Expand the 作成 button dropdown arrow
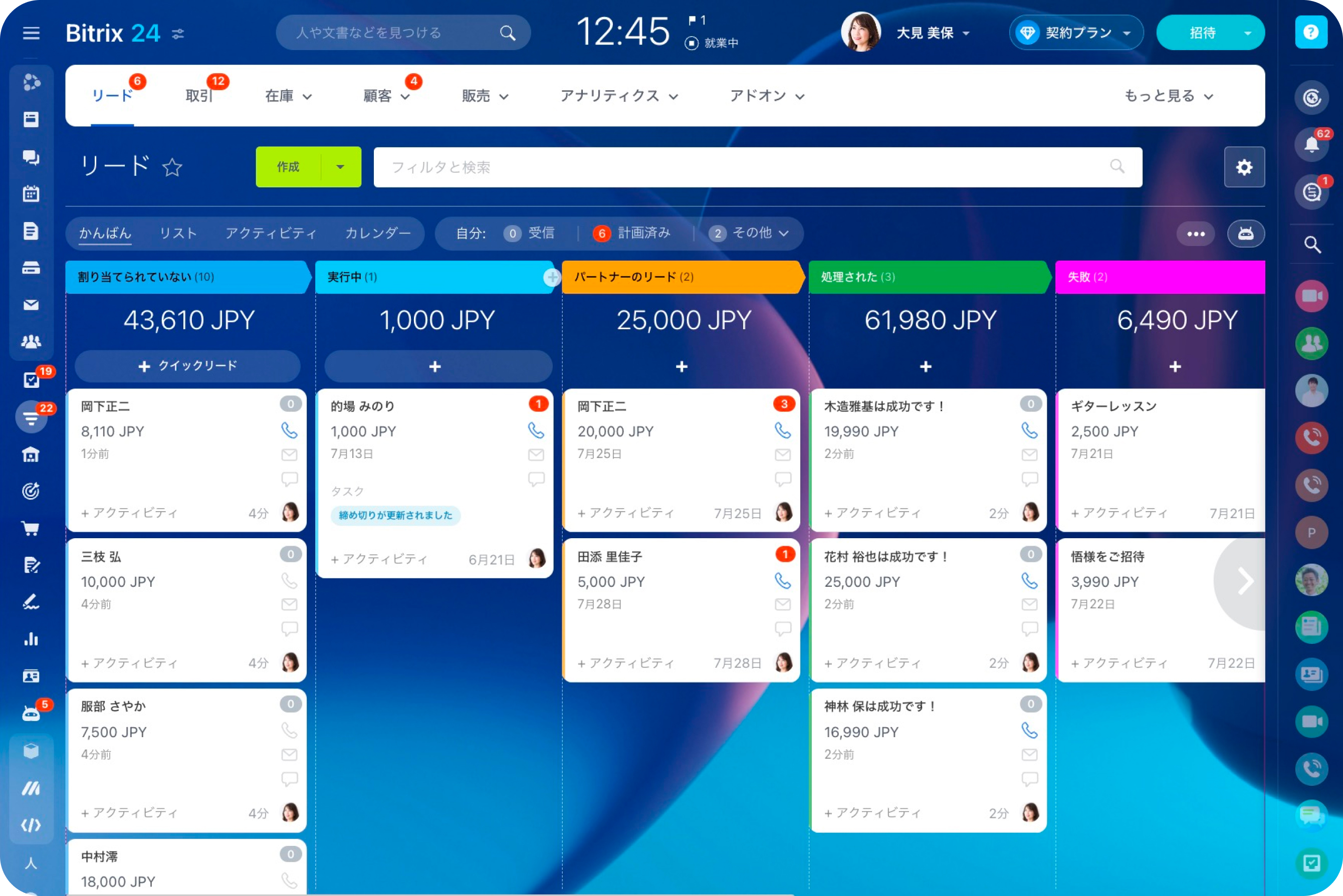 tap(341, 167)
